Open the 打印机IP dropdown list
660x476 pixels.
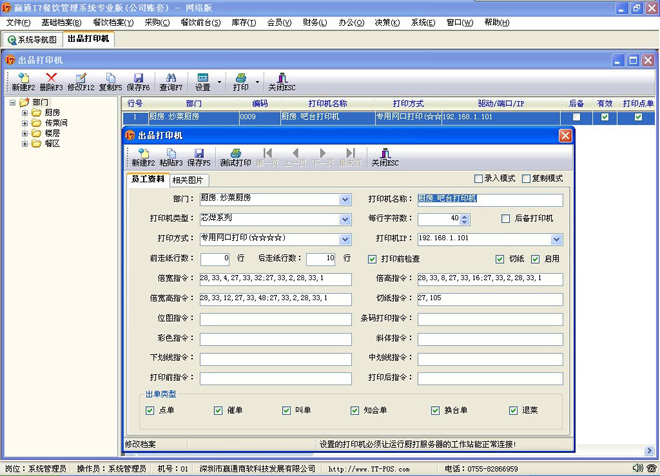click(x=557, y=239)
